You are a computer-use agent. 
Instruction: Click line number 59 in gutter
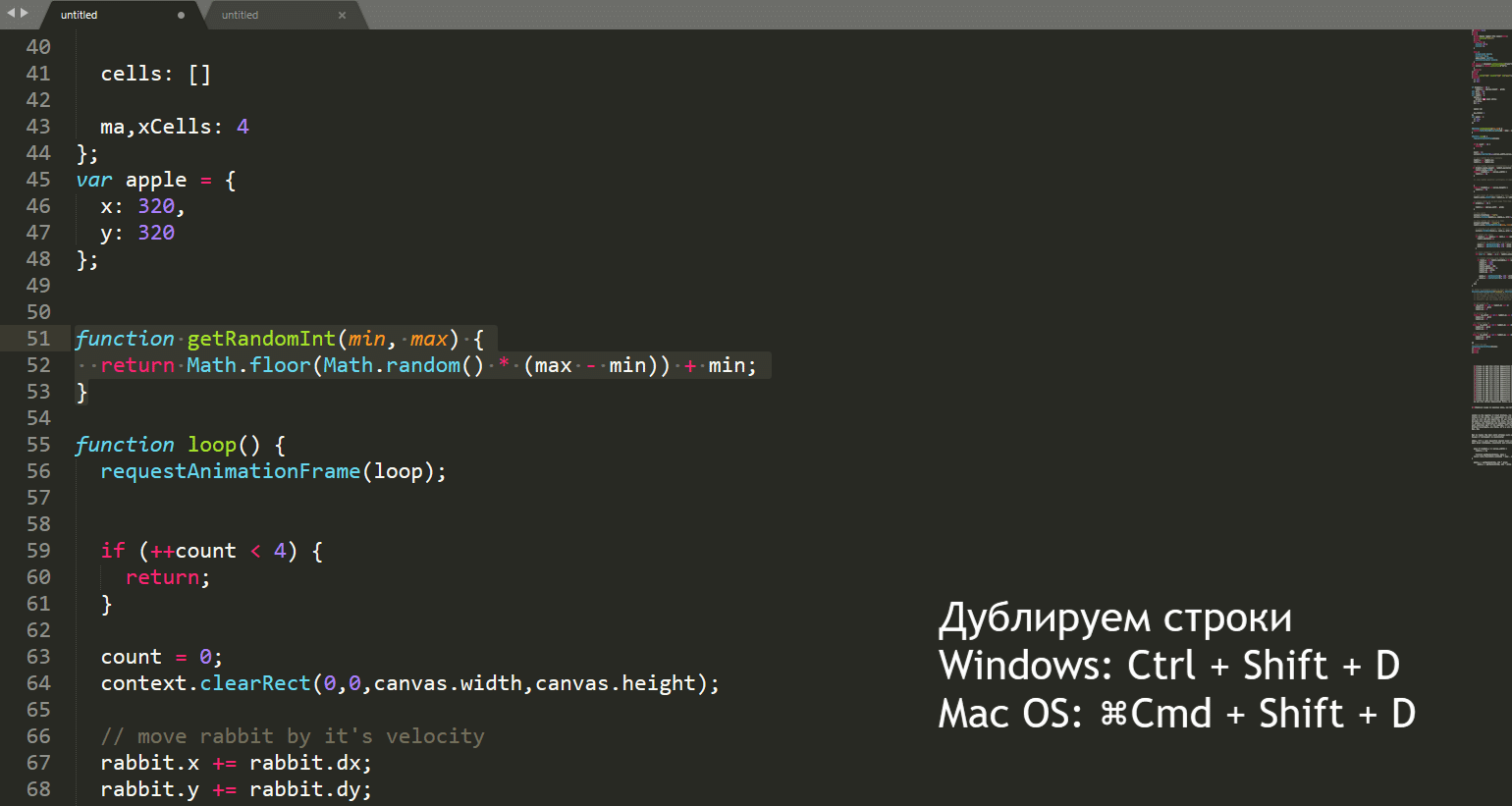point(38,551)
